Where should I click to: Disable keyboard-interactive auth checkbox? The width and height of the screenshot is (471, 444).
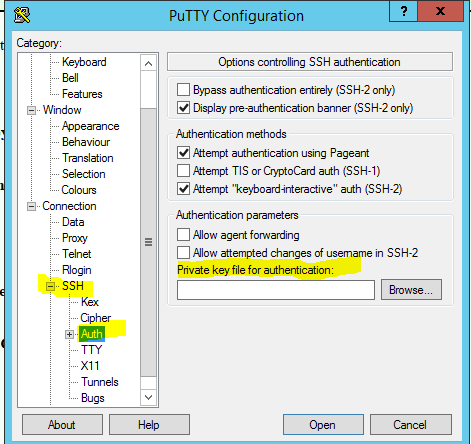tap(183, 189)
